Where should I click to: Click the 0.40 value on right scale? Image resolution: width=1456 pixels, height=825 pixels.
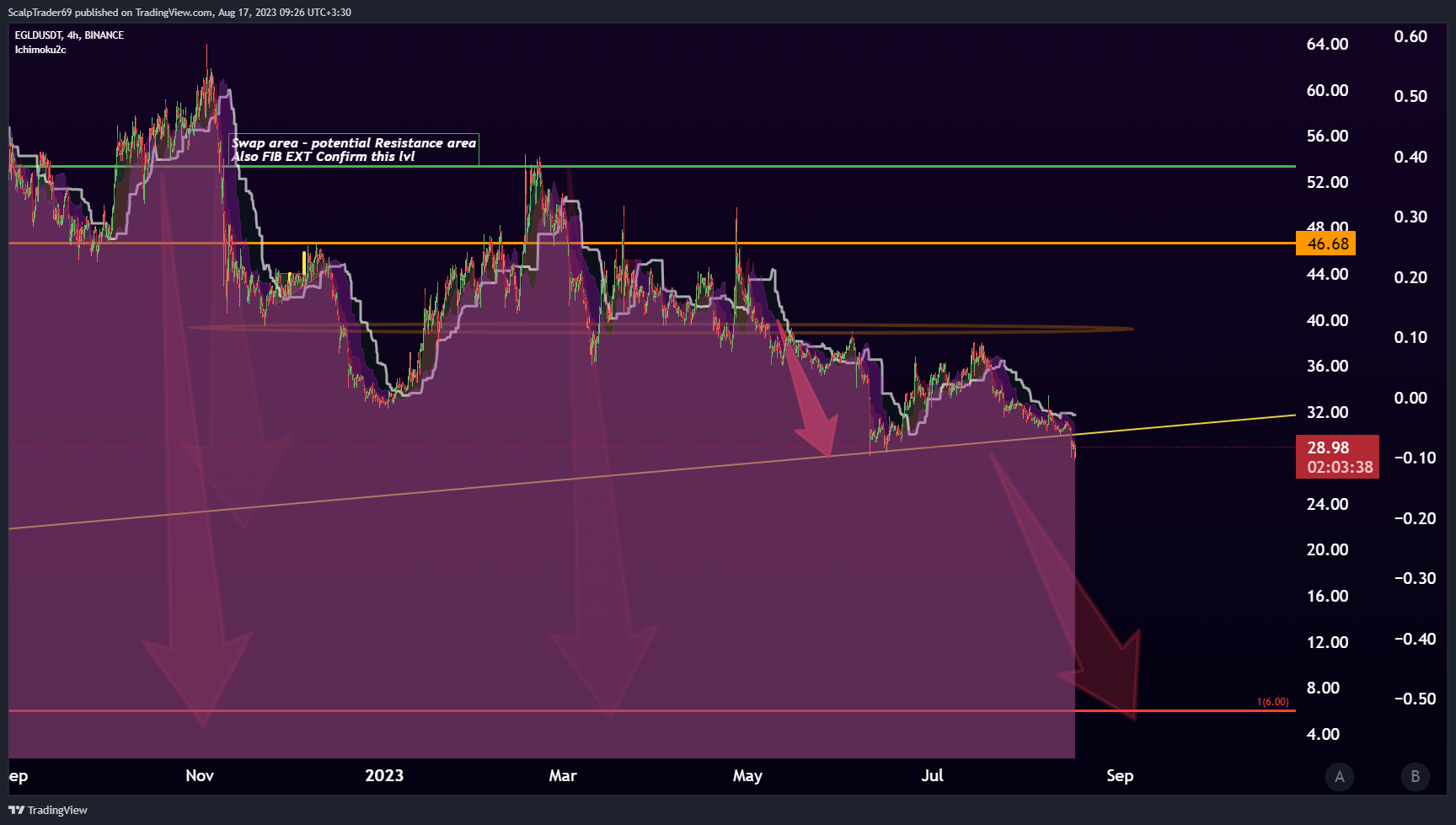(1410, 157)
